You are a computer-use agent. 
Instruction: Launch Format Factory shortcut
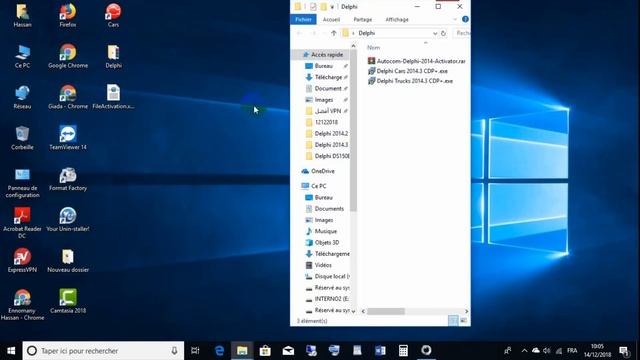pos(68,180)
